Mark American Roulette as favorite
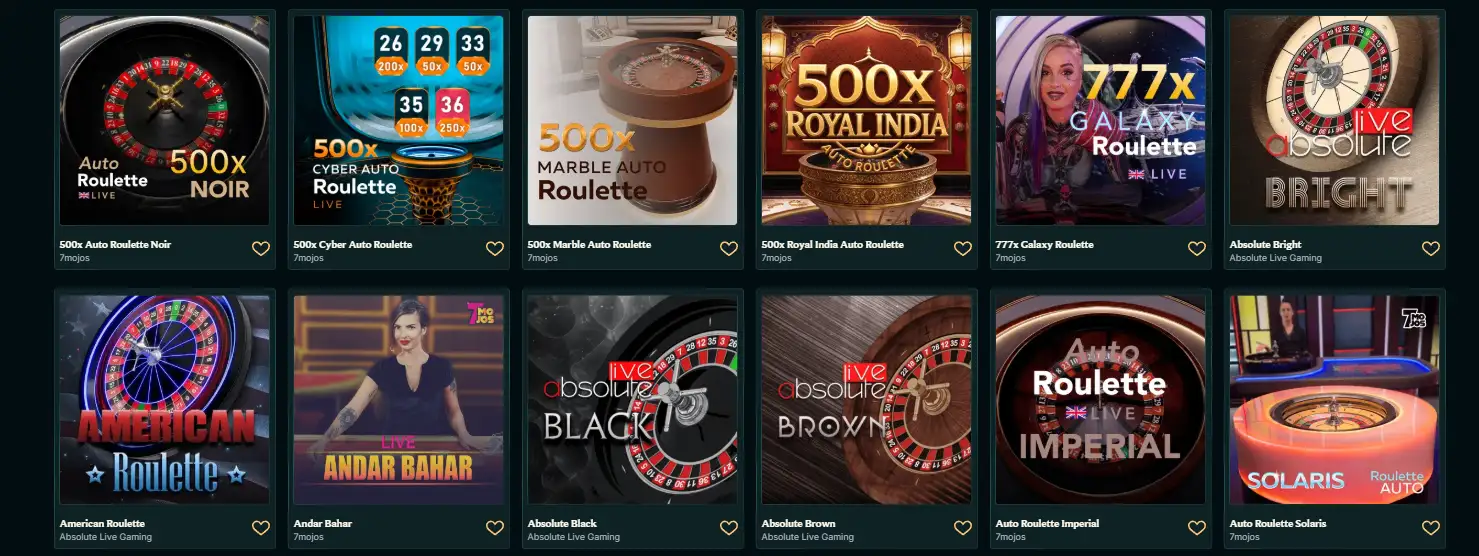The height and width of the screenshot is (556, 1479). [261, 528]
